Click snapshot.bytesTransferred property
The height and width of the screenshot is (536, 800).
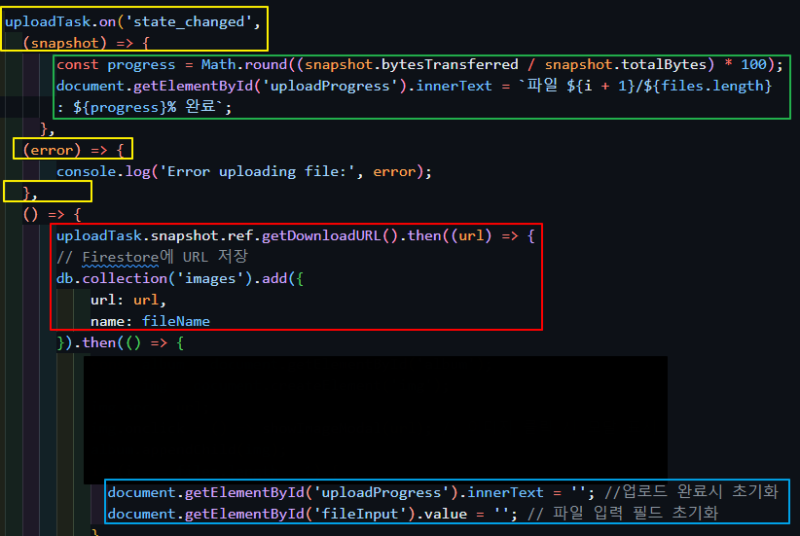click(411, 65)
